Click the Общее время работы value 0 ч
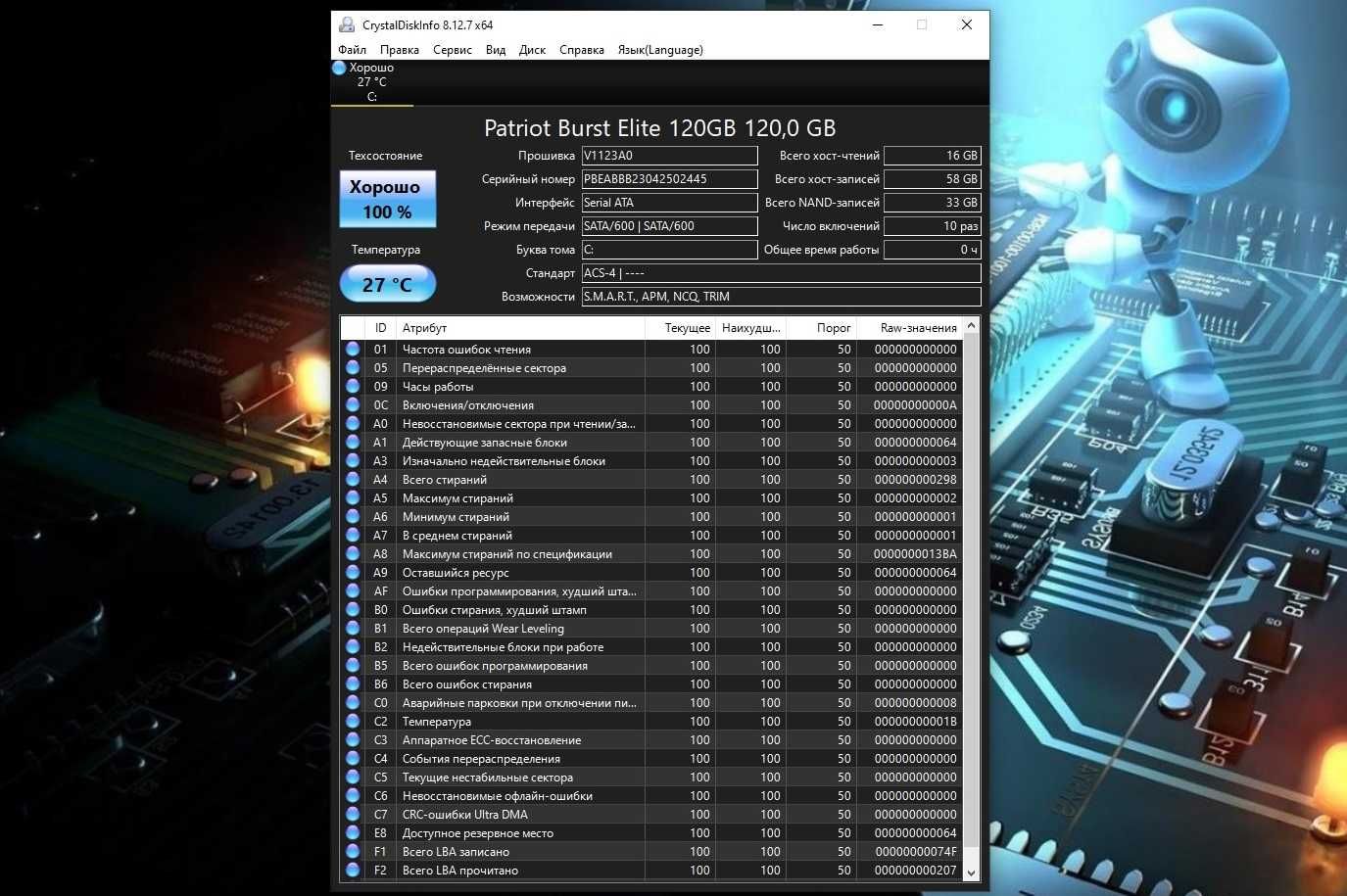 point(933,250)
